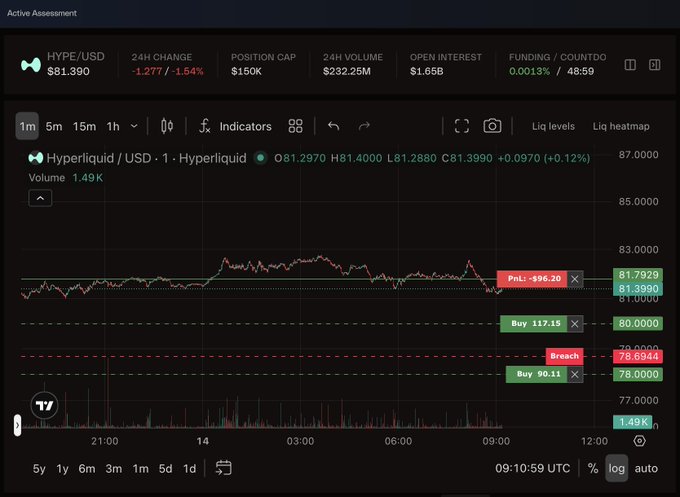The width and height of the screenshot is (680, 497).
Task: Switch to 5m timeframe
Action: click(54, 126)
